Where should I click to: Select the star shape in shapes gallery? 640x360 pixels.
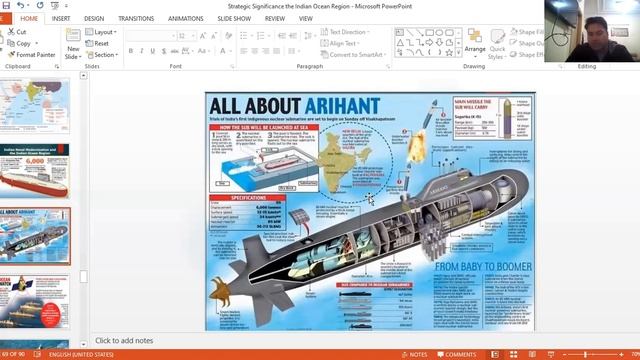[449, 52]
